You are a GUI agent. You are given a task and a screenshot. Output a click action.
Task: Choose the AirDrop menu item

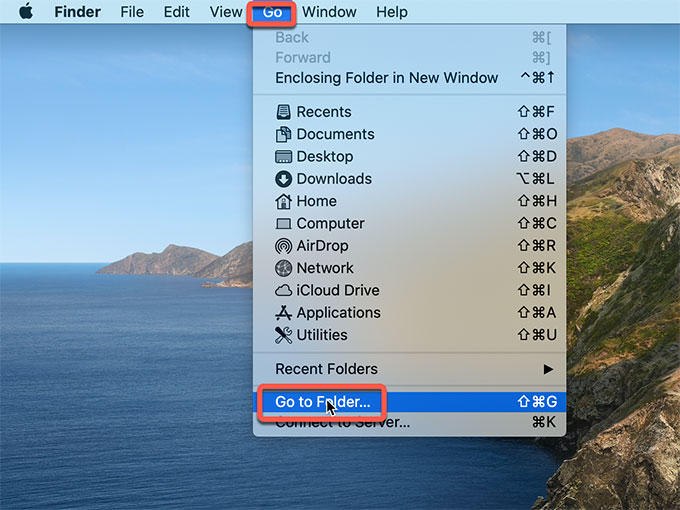click(409, 246)
